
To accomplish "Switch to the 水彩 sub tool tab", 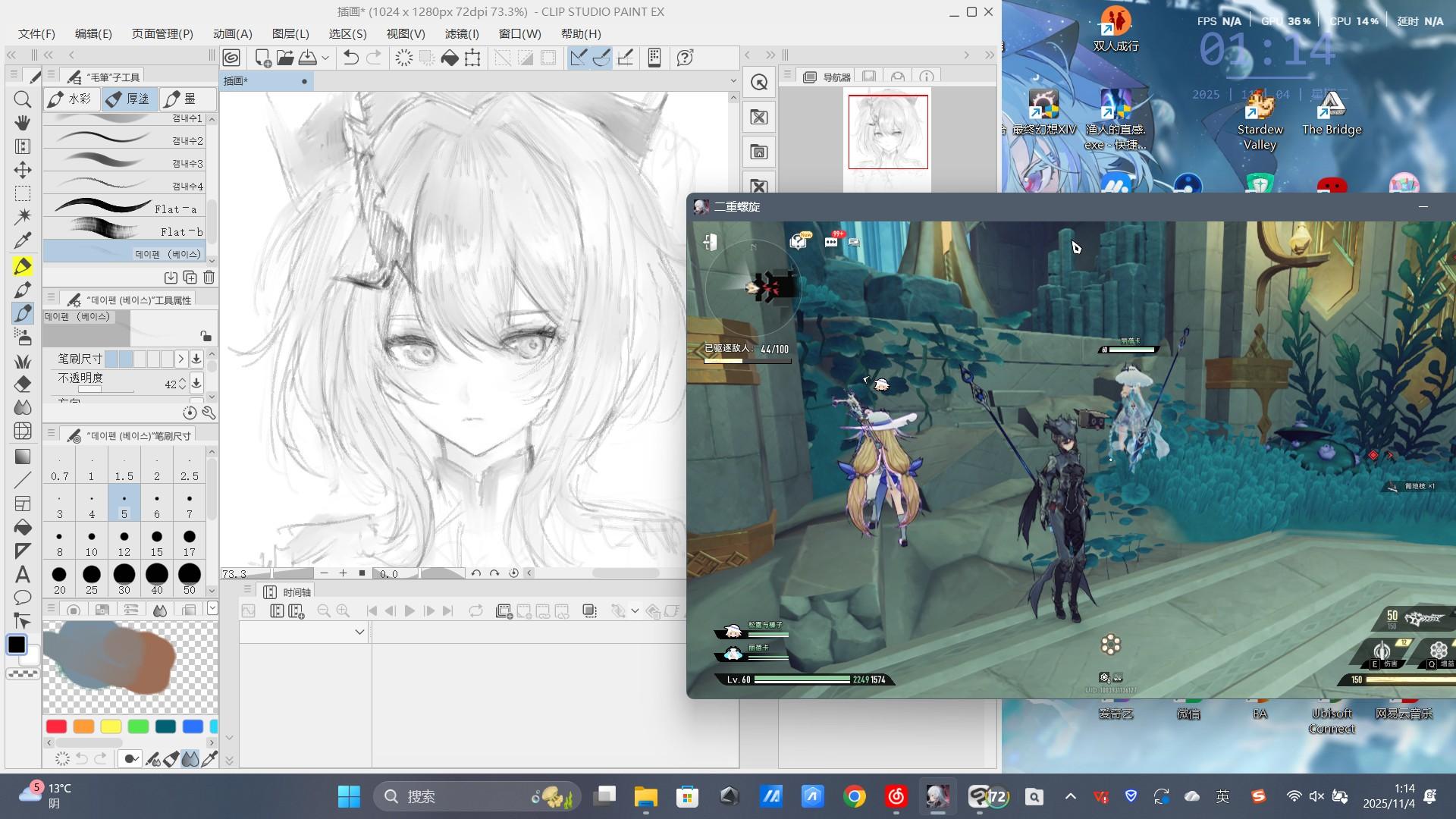I will pos(71,99).
